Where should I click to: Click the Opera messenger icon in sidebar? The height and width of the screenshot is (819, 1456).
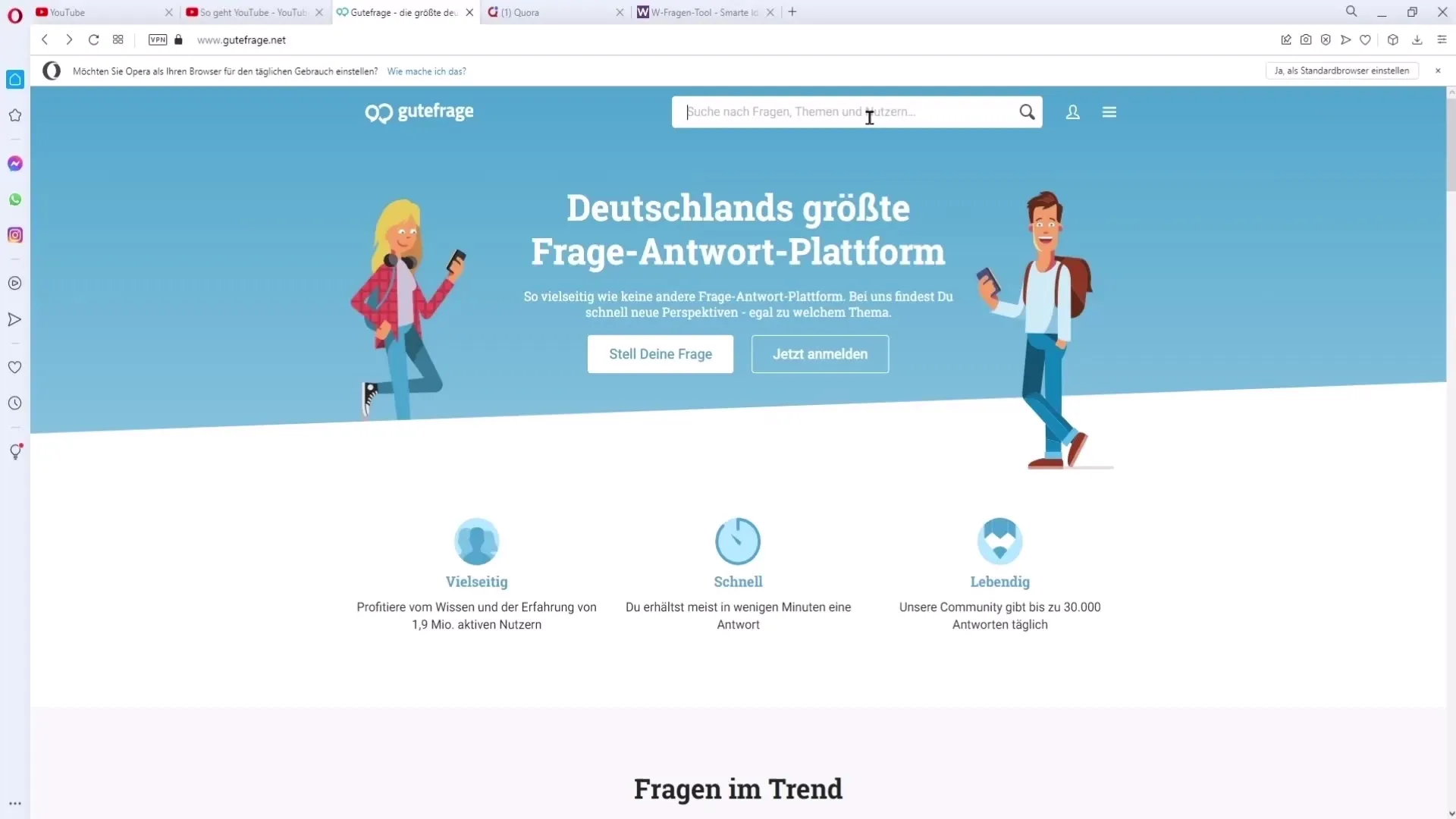coord(15,163)
